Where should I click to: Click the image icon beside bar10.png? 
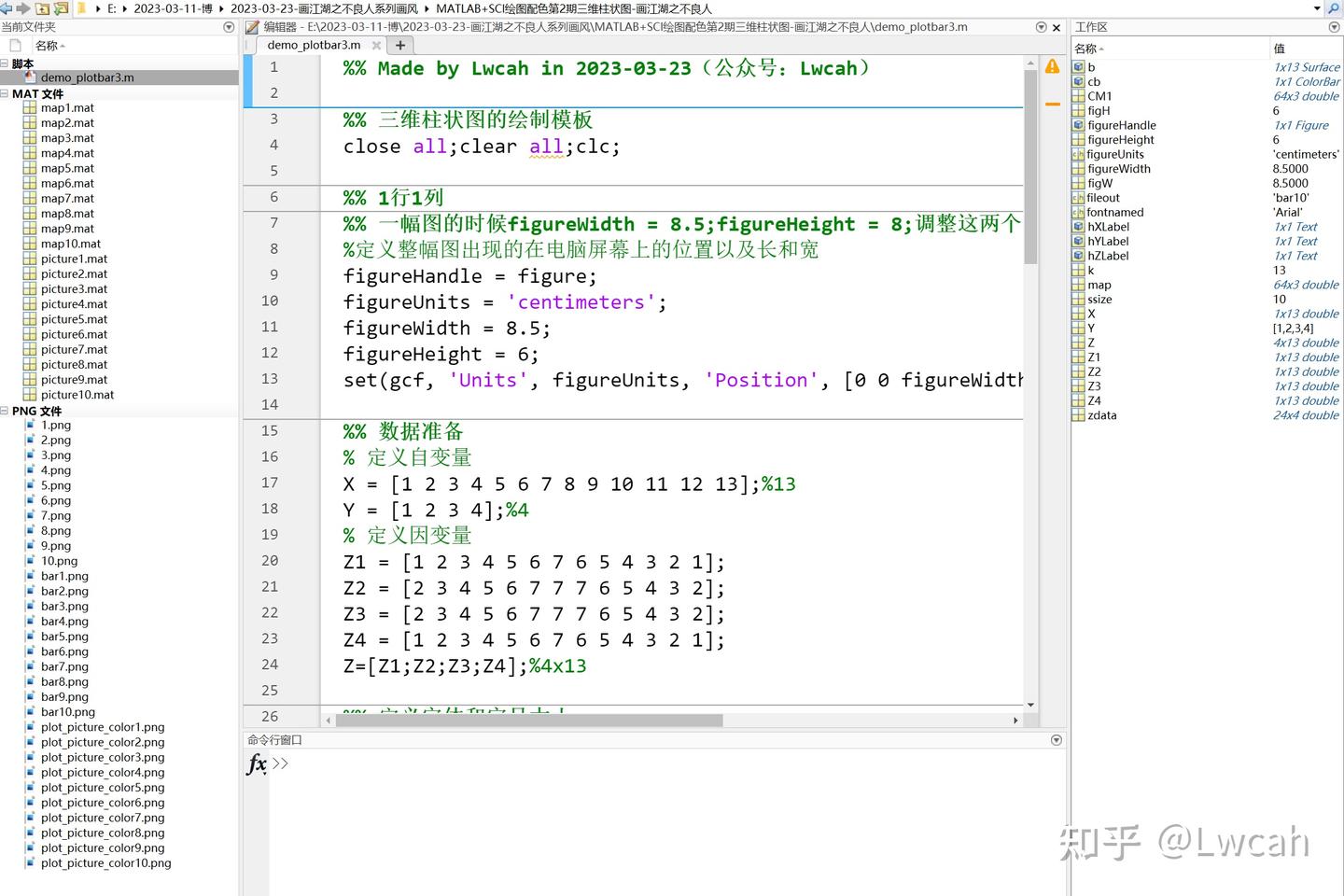[32, 711]
